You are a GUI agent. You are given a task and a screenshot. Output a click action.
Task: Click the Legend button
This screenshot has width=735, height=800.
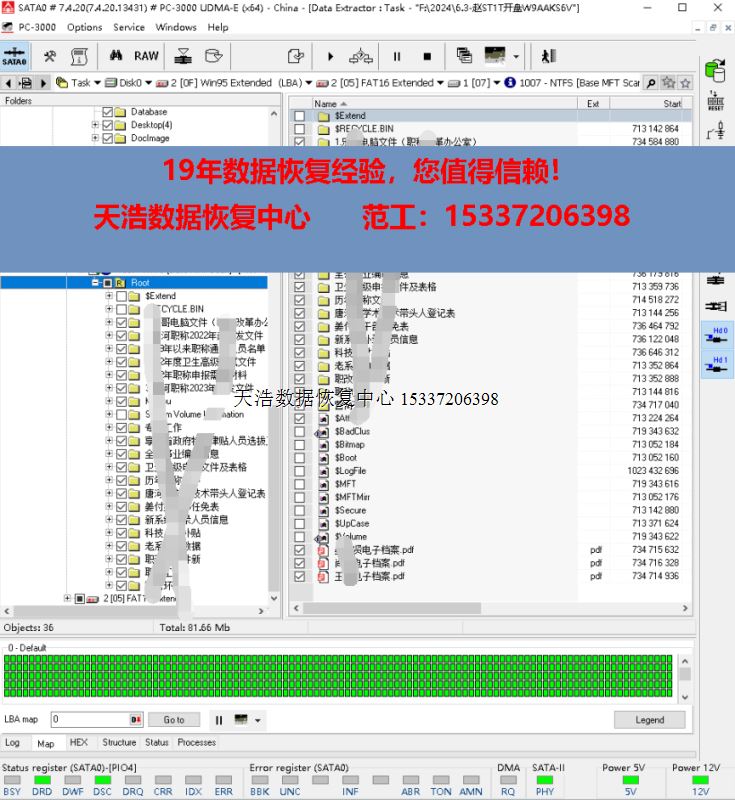[x=649, y=720]
